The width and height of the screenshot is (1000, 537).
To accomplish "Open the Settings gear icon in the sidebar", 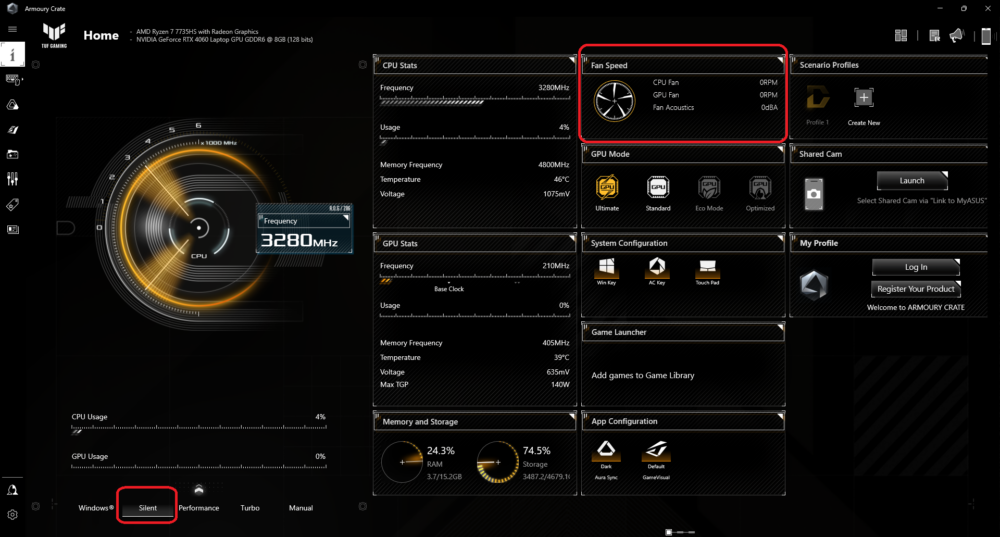I will click(x=12, y=515).
